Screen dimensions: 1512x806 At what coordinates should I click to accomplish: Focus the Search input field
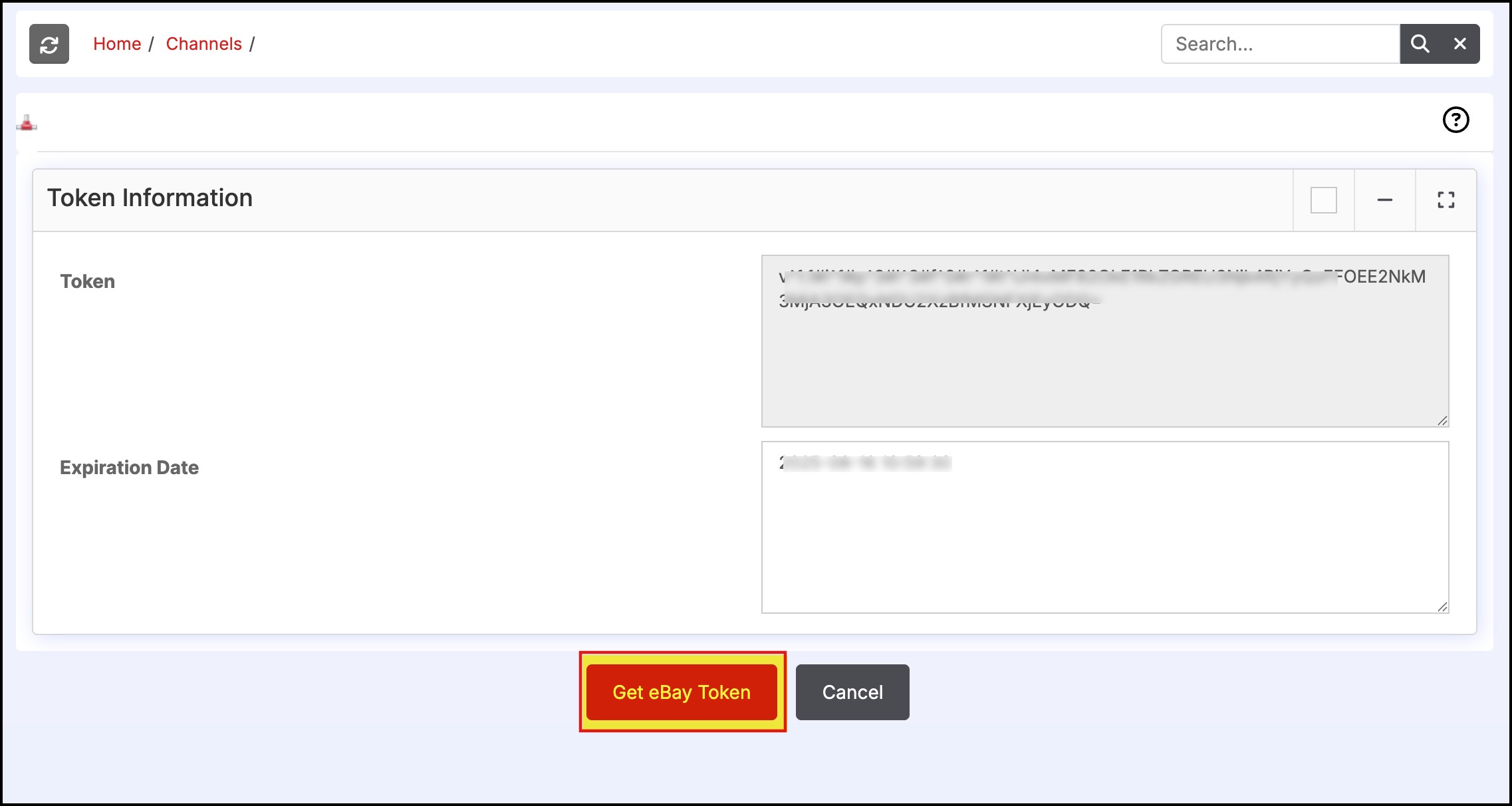(1280, 44)
